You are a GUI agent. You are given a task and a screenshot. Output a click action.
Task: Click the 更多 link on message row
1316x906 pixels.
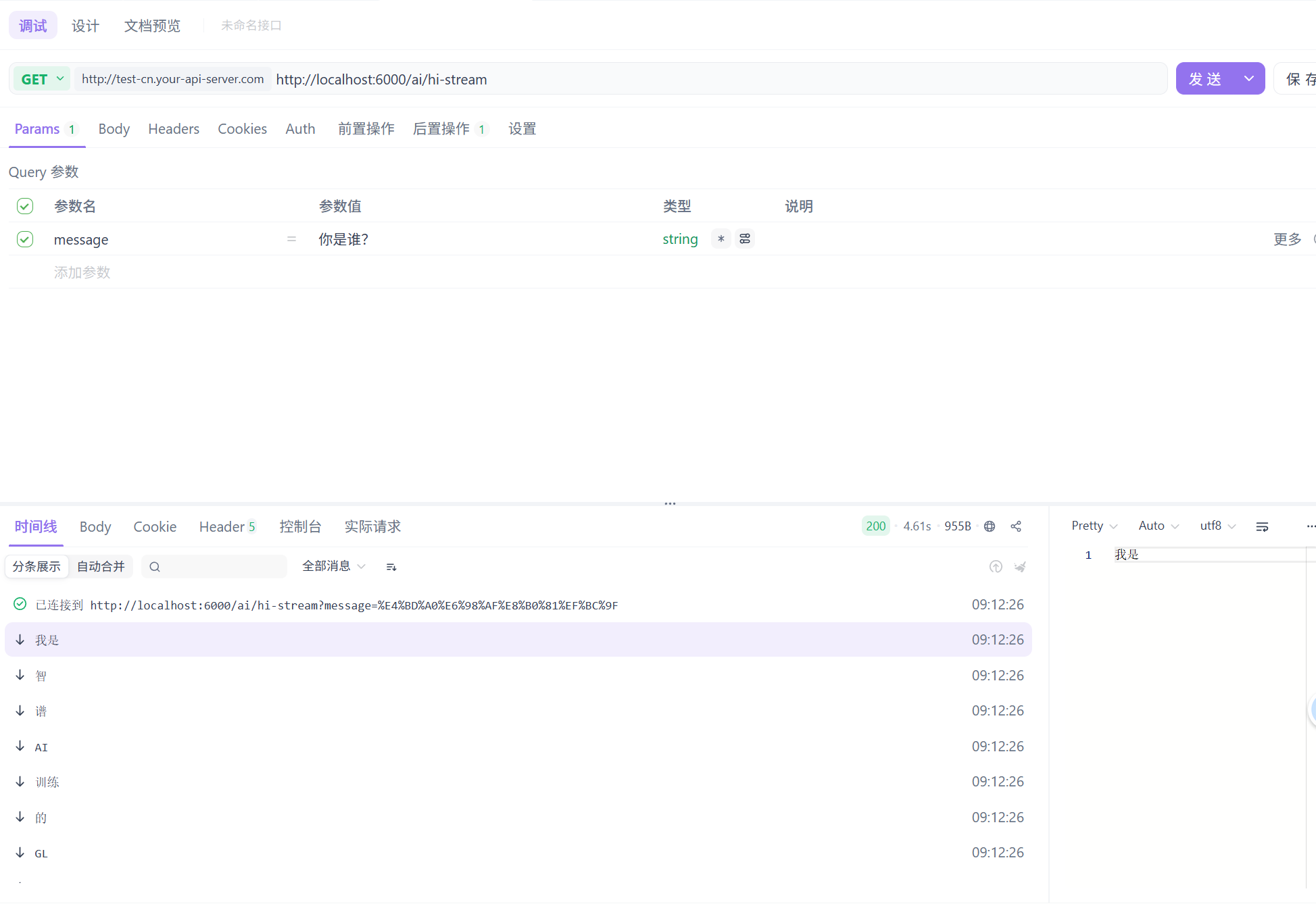pos(1287,239)
